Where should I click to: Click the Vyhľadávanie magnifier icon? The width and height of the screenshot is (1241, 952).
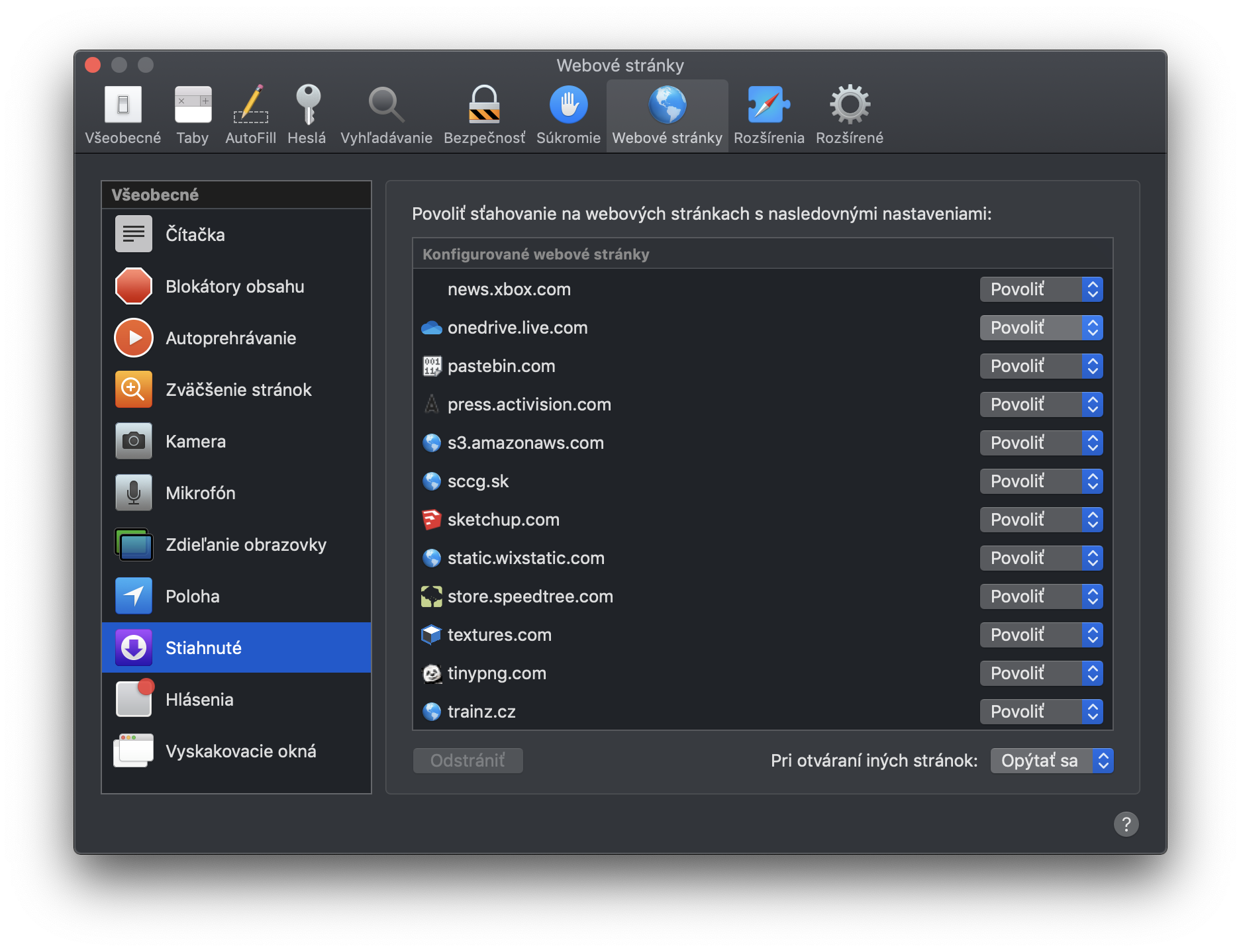[386, 106]
